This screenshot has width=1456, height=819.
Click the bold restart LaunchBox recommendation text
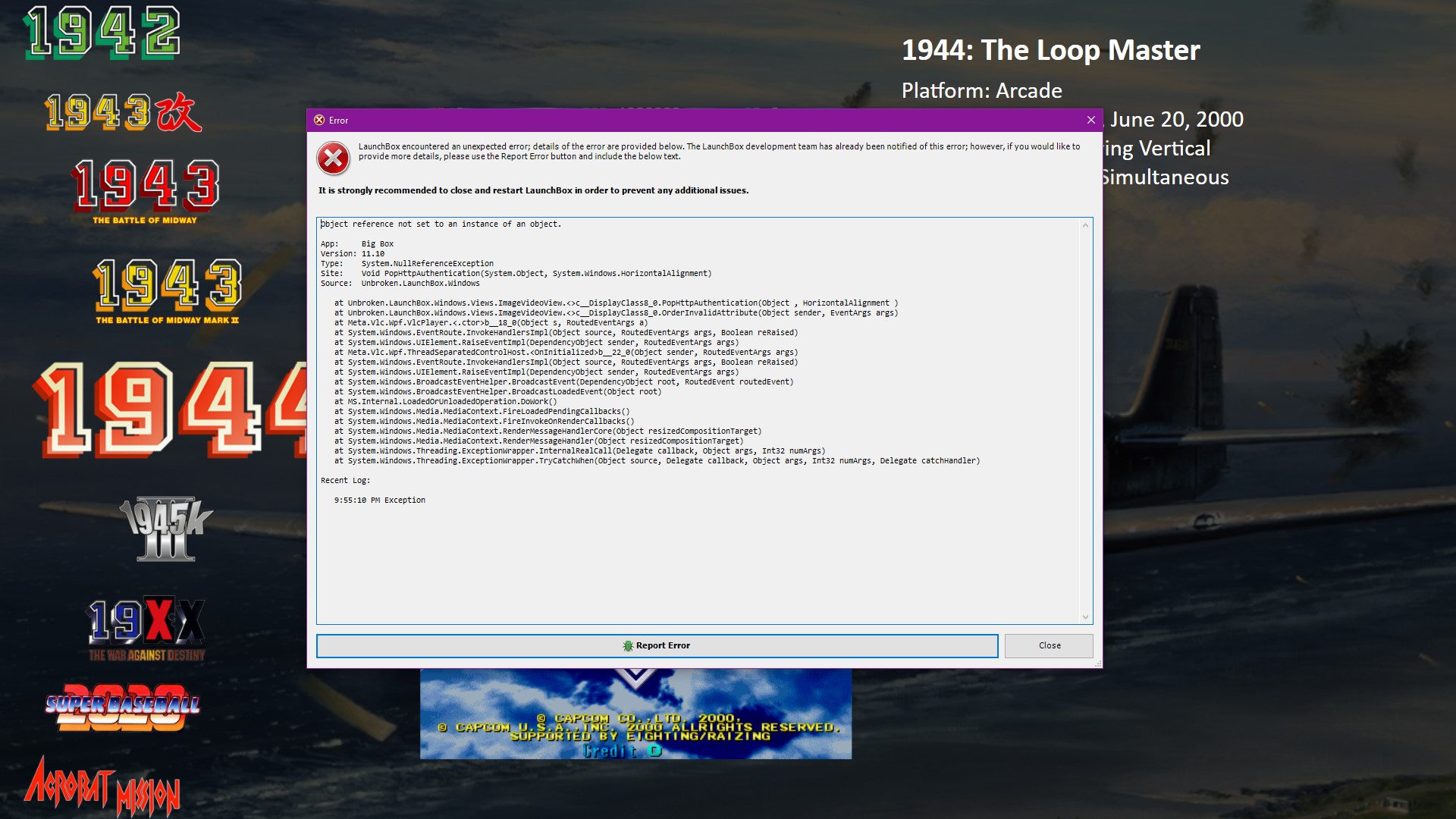click(533, 190)
